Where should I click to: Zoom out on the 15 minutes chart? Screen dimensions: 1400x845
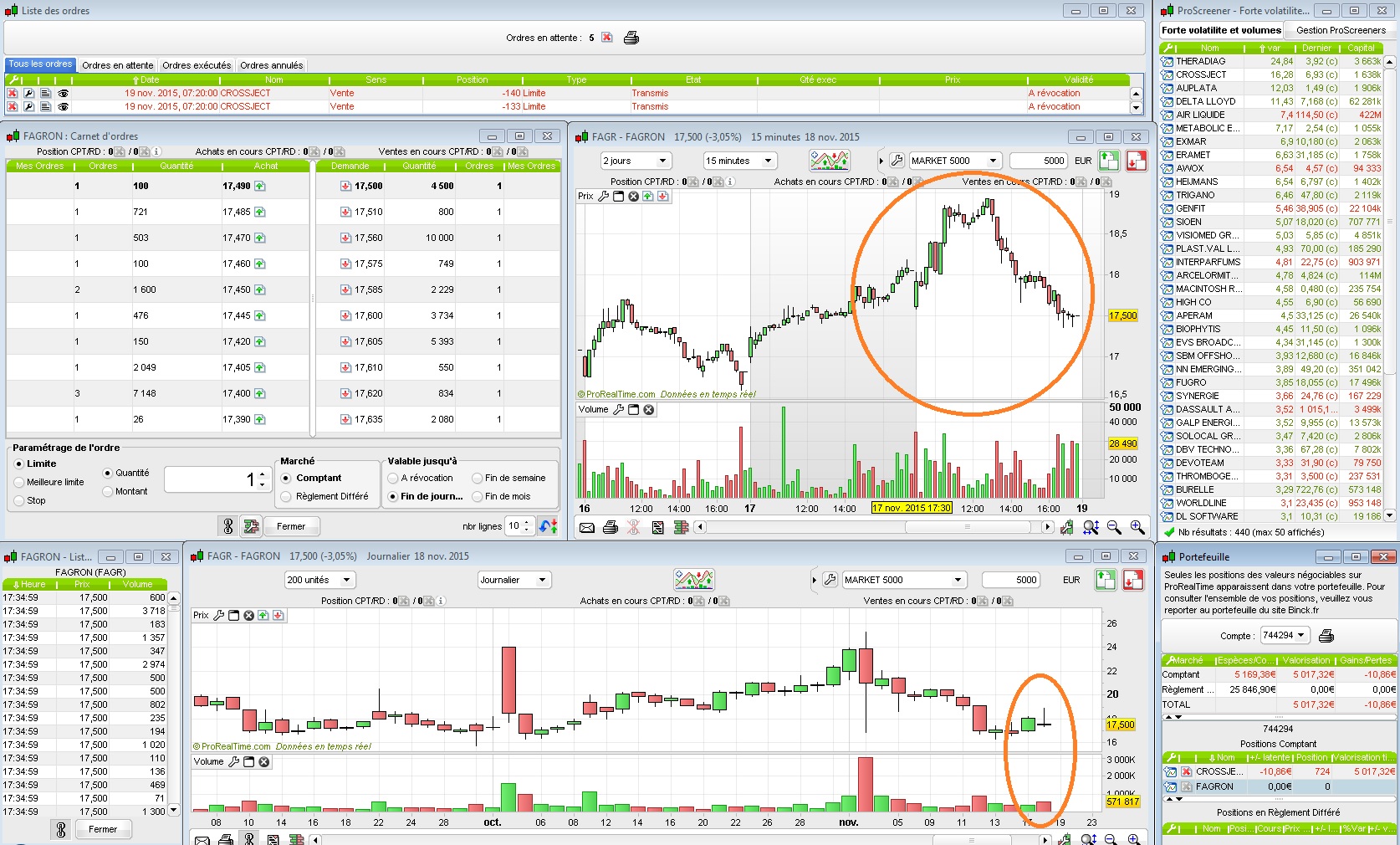(1114, 527)
